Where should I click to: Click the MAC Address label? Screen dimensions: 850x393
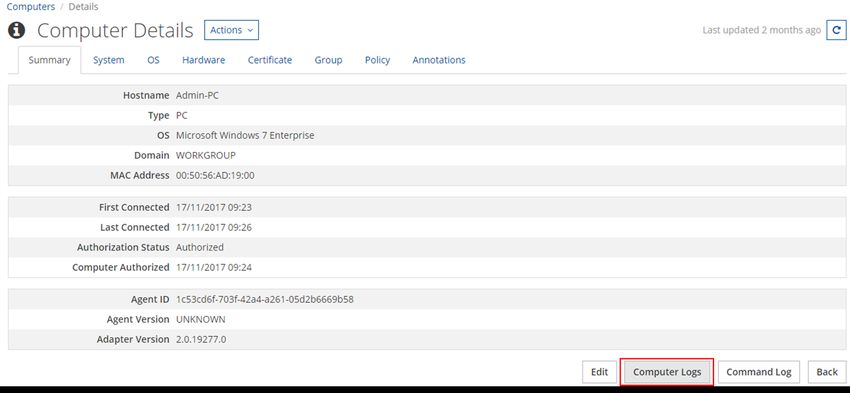coord(140,176)
